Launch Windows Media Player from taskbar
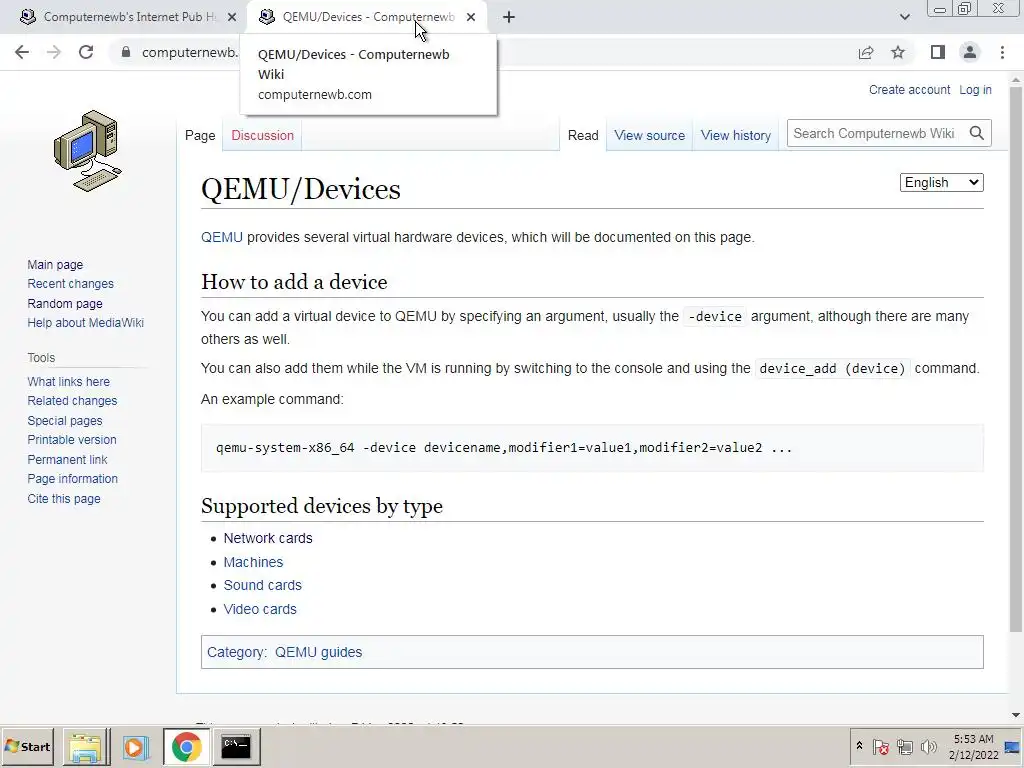The image size is (1024, 768). (136, 746)
